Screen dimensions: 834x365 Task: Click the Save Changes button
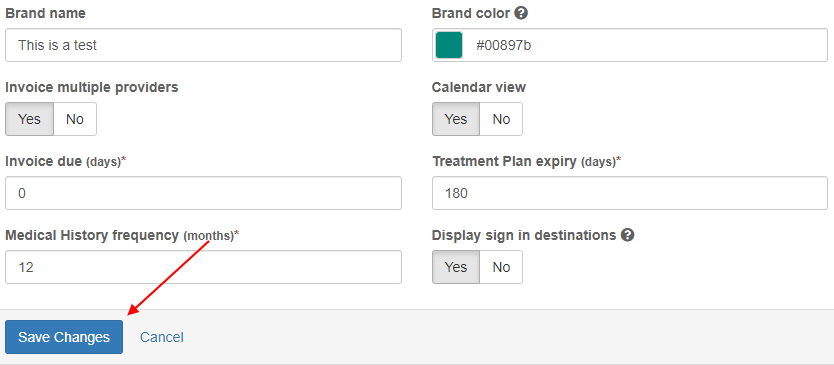tap(64, 337)
